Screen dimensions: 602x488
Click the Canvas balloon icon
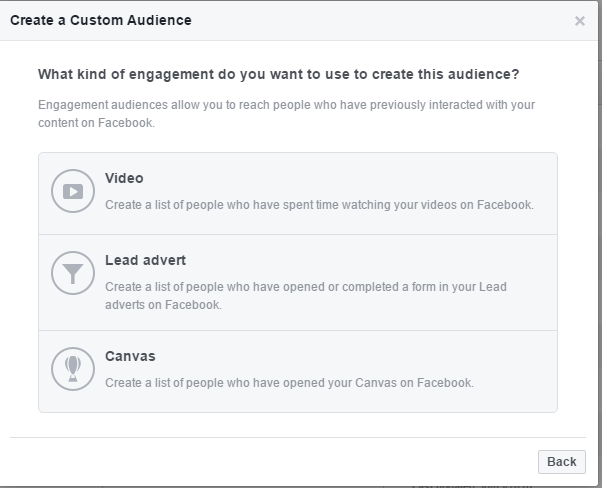tap(72, 370)
